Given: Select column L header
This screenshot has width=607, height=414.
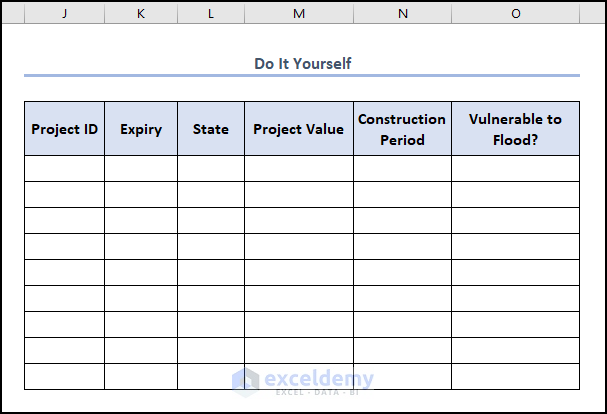Looking at the screenshot, I should [x=211, y=13].
